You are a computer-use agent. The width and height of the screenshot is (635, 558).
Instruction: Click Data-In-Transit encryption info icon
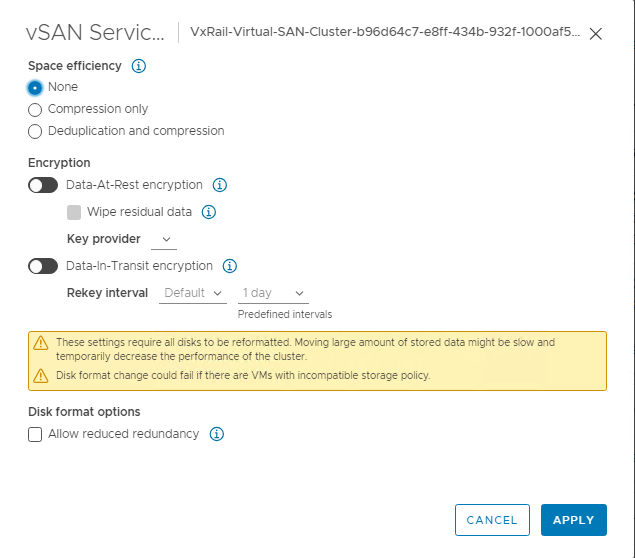pos(229,266)
